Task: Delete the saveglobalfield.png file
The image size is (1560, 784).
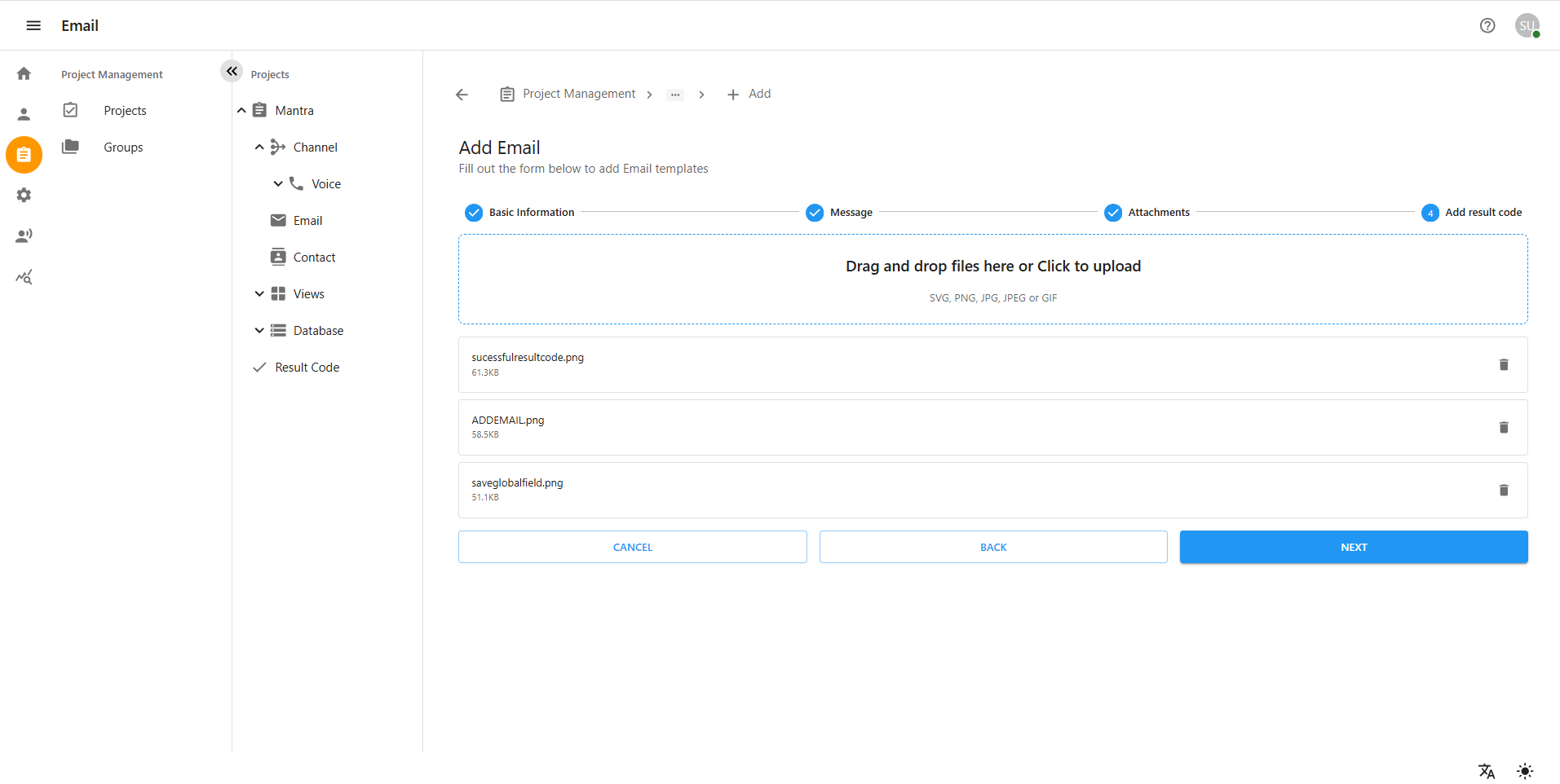Action: (x=1503, y=491)
